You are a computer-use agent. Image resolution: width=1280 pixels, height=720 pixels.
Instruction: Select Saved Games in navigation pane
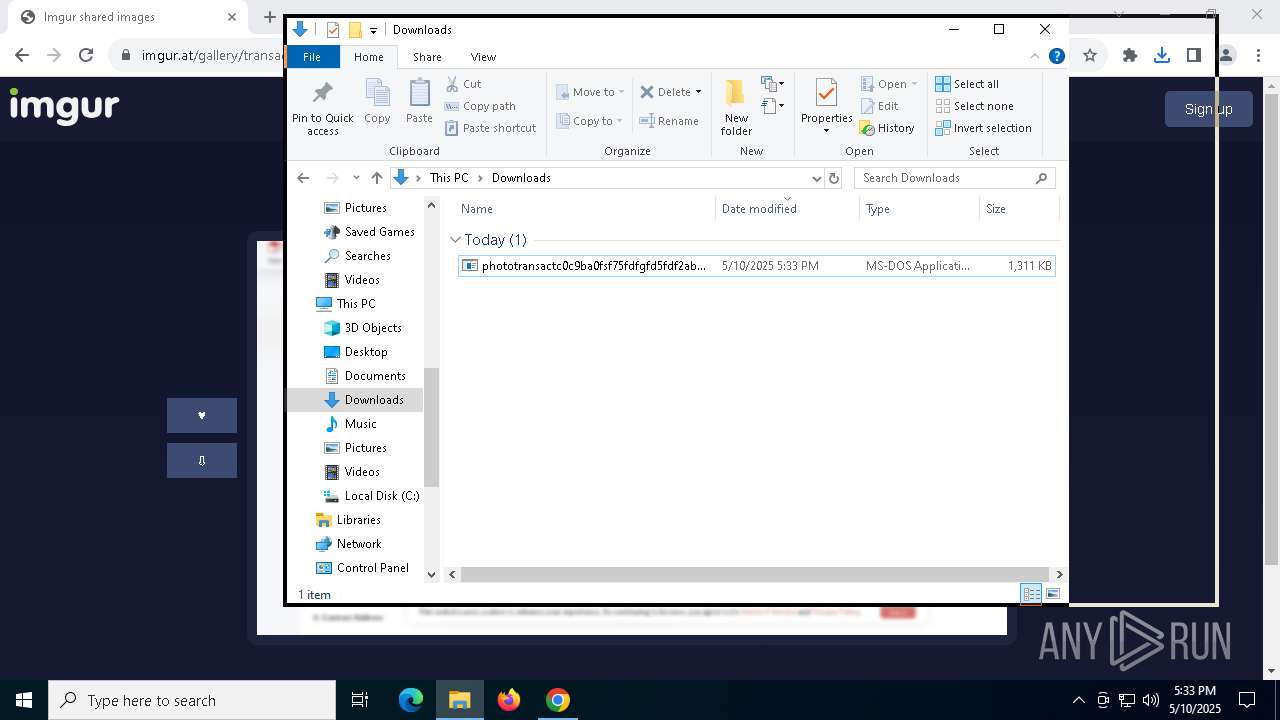[369, 232]
